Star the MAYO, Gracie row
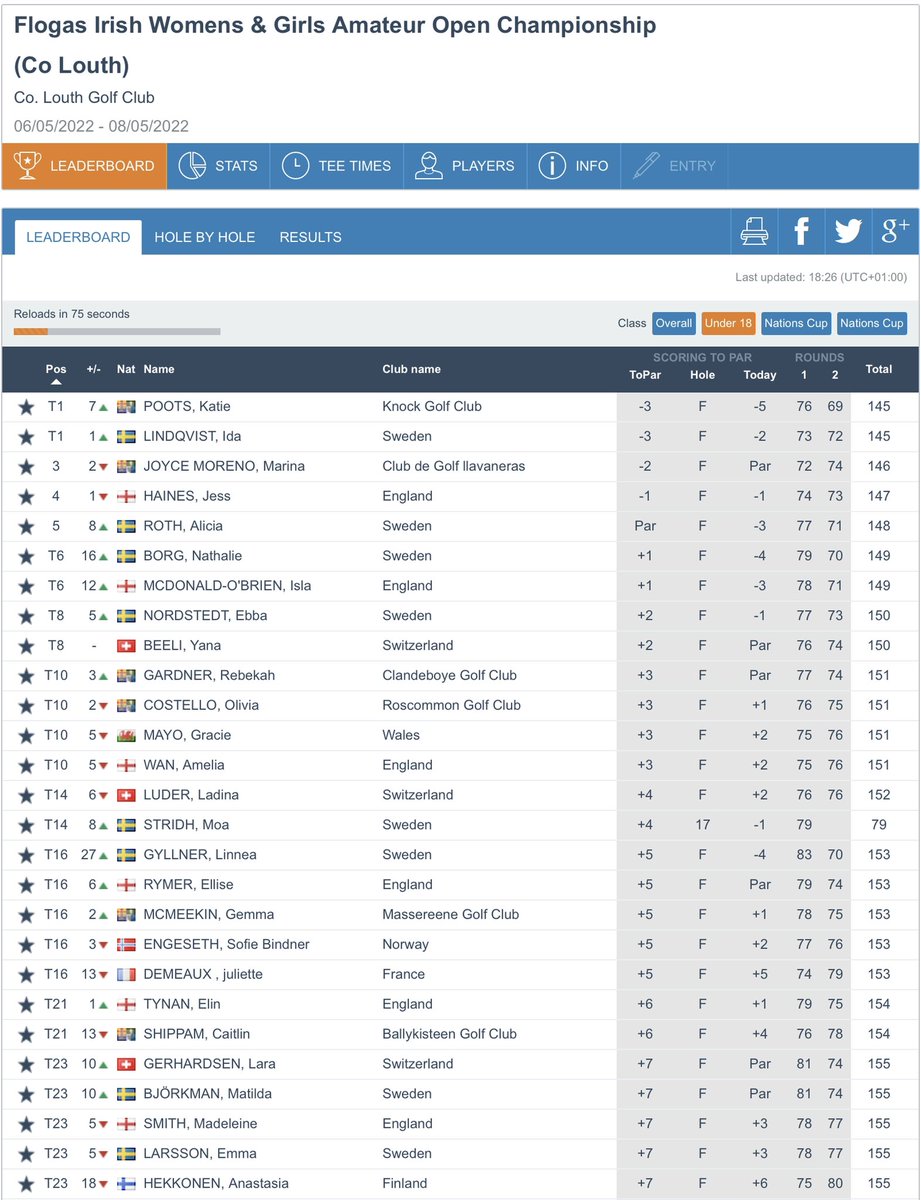 click(25, 736)
